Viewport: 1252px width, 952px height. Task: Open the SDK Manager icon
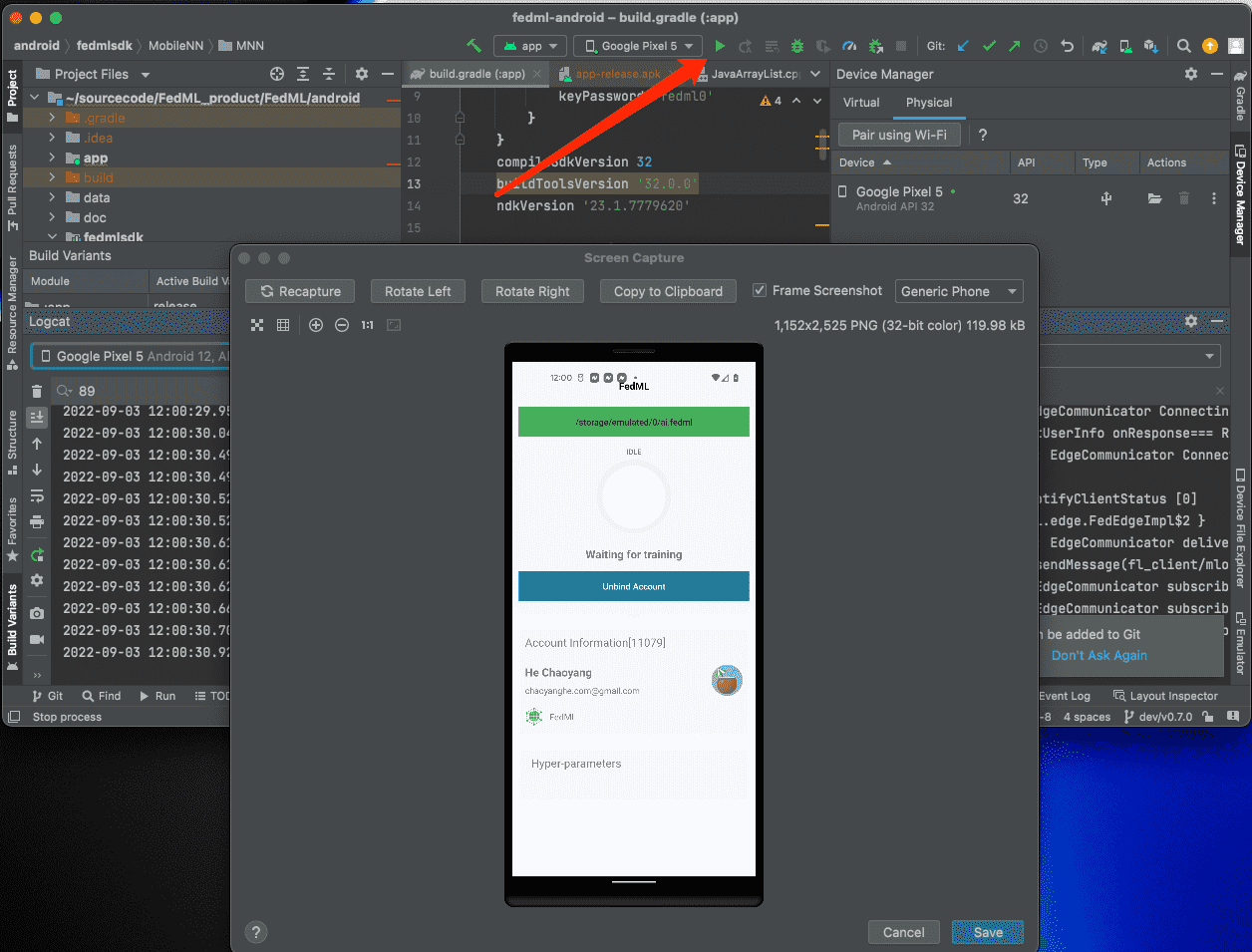1151,46
